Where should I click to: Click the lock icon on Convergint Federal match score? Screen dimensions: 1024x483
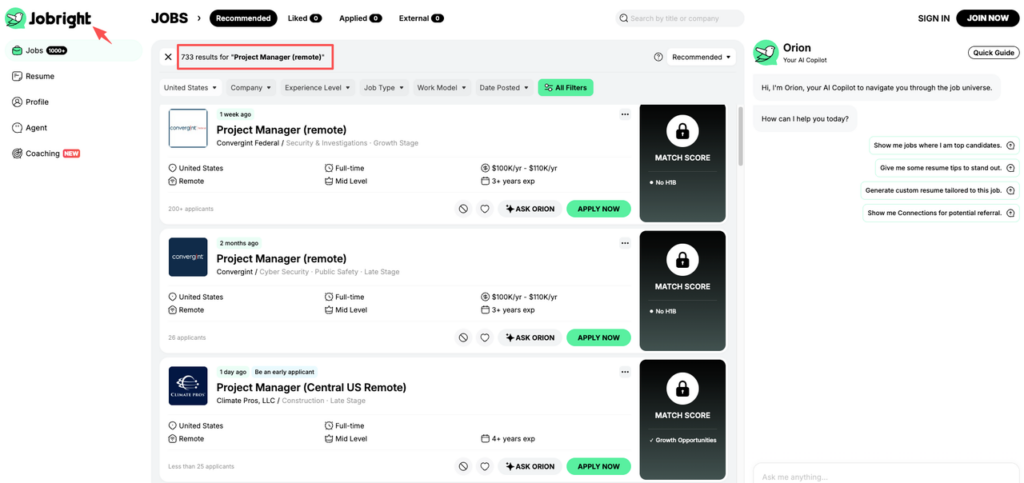pyautogui.click(x=682, y=132)
